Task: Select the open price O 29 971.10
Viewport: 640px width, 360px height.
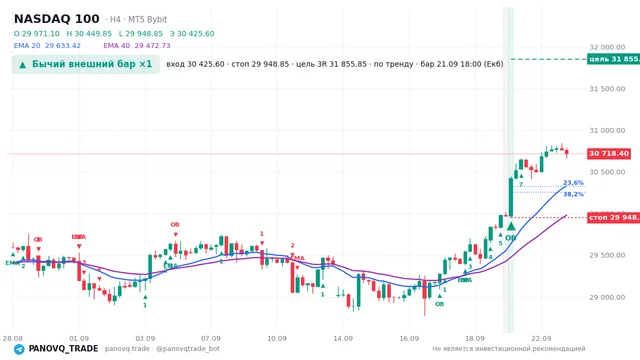Action: pyautogui.click(x=36, y=33)
